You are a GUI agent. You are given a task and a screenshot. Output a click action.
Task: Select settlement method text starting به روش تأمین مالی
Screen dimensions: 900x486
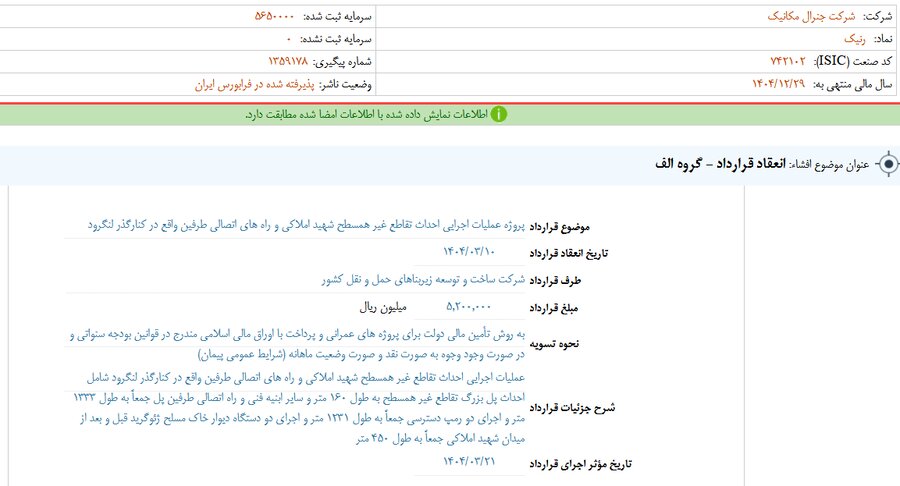(x=297, y=345)
